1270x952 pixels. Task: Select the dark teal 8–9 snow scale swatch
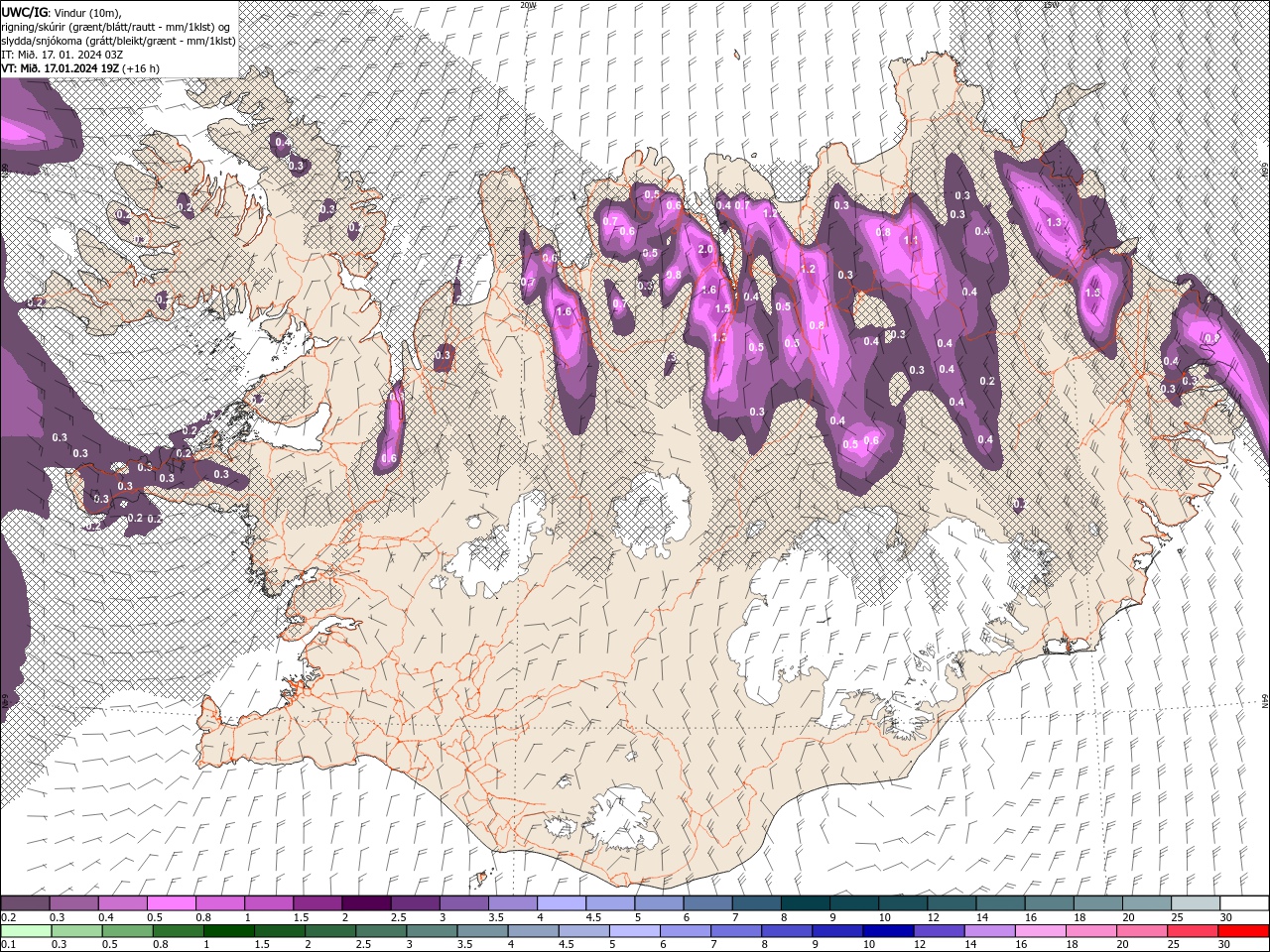(x=805, y=903)
